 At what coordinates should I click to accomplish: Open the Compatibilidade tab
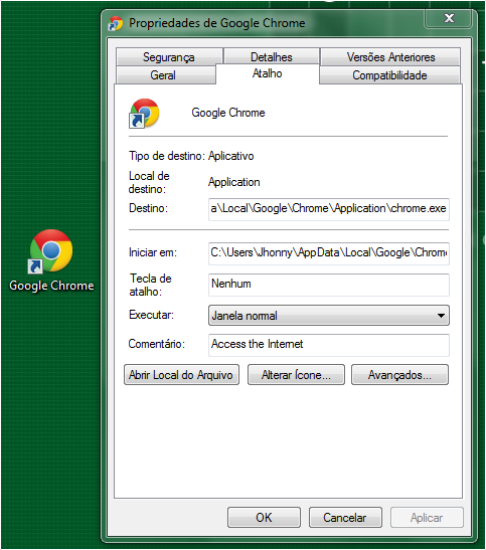click(390, 75)
